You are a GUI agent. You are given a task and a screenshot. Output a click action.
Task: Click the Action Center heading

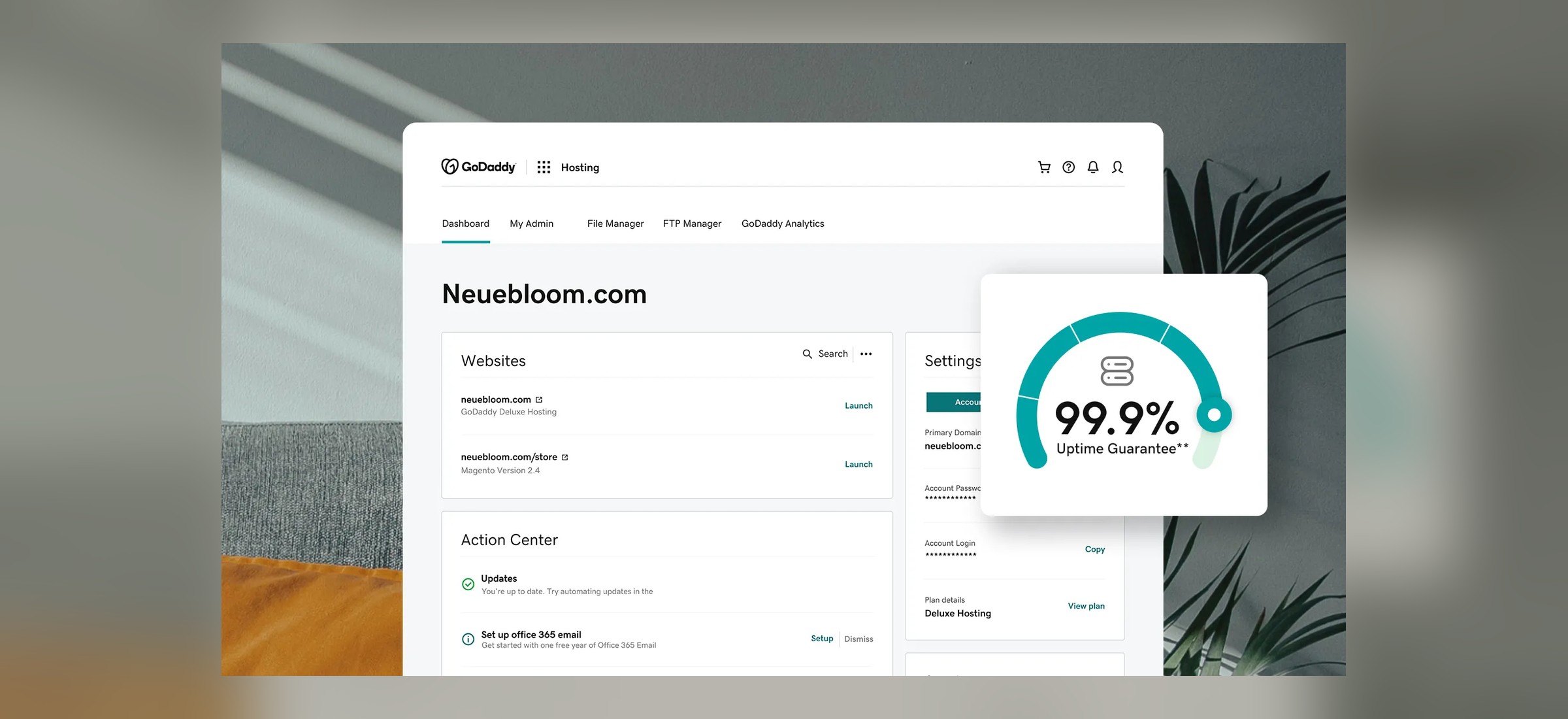point(510,540)
